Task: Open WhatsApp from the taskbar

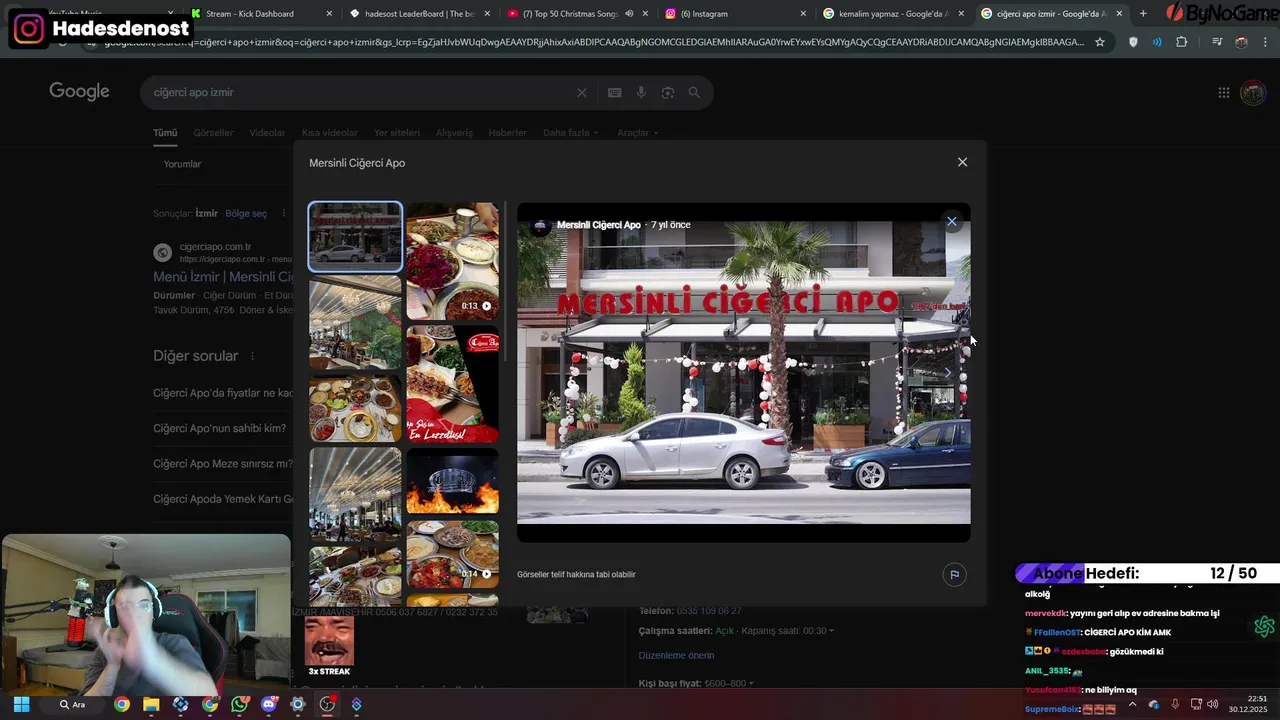Action: (x=239, y=705)
